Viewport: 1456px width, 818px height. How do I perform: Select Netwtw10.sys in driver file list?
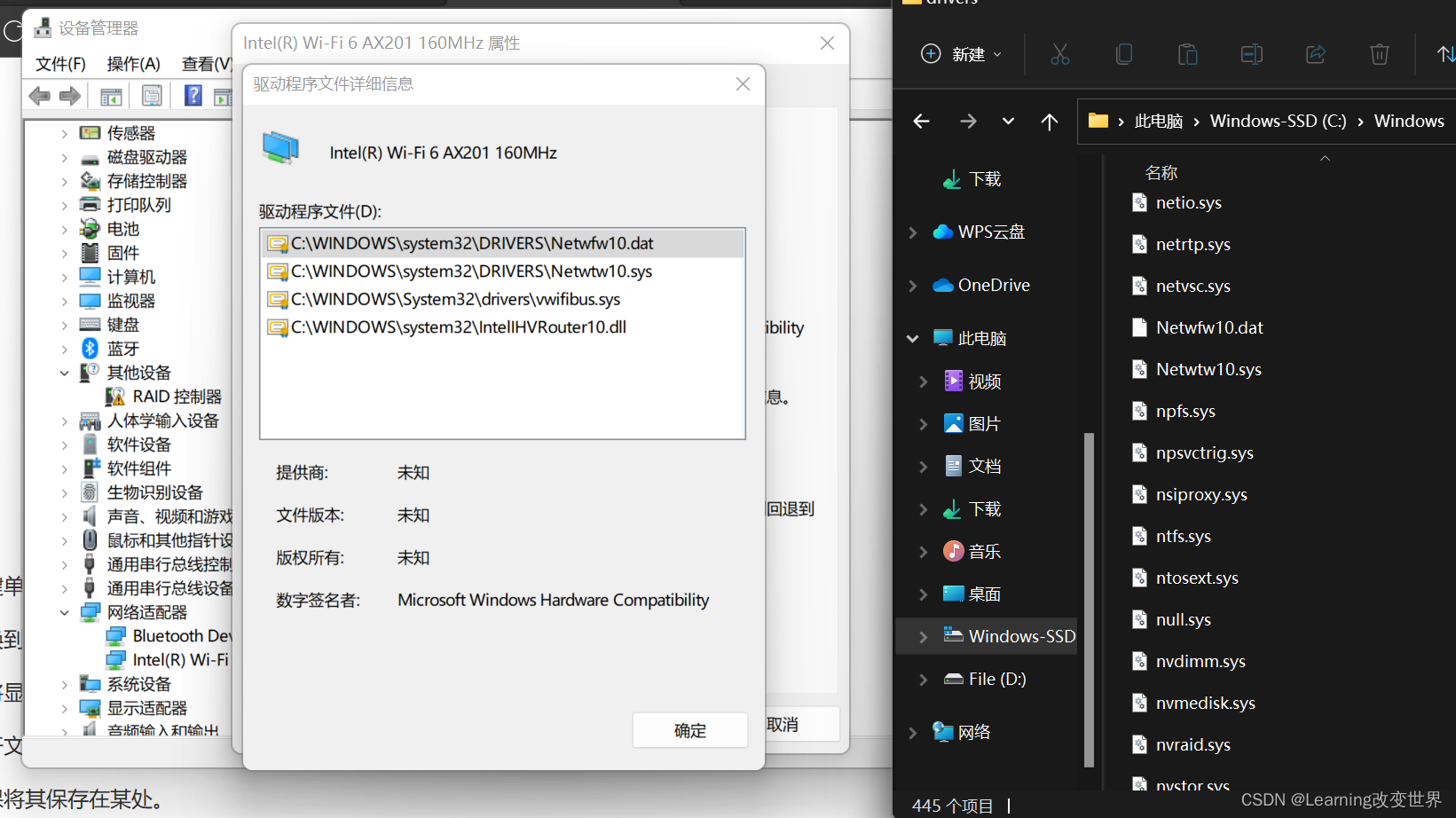click(502, 271)
